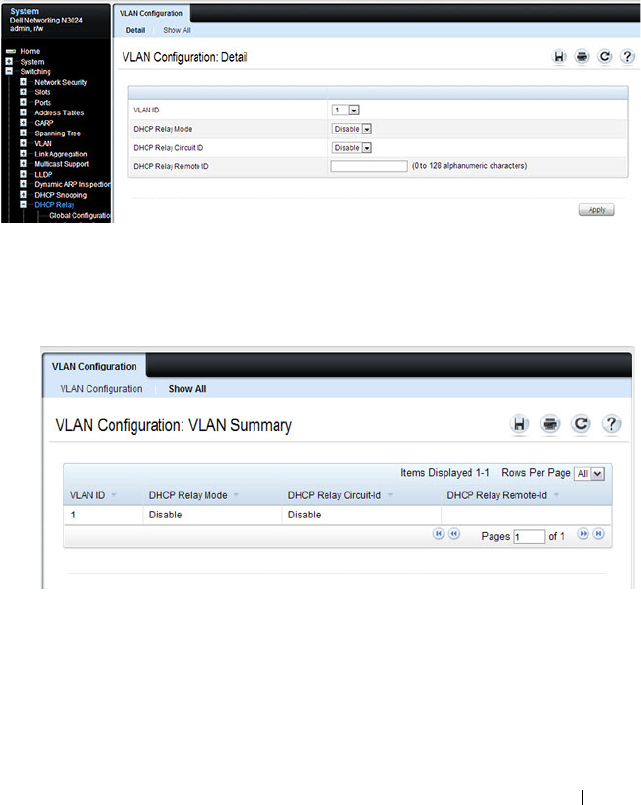Image resolution: width=641 pixels, height=805 pixels.
Task: Sort by DHCP Relay Mode column arrow
Action: 236,495
